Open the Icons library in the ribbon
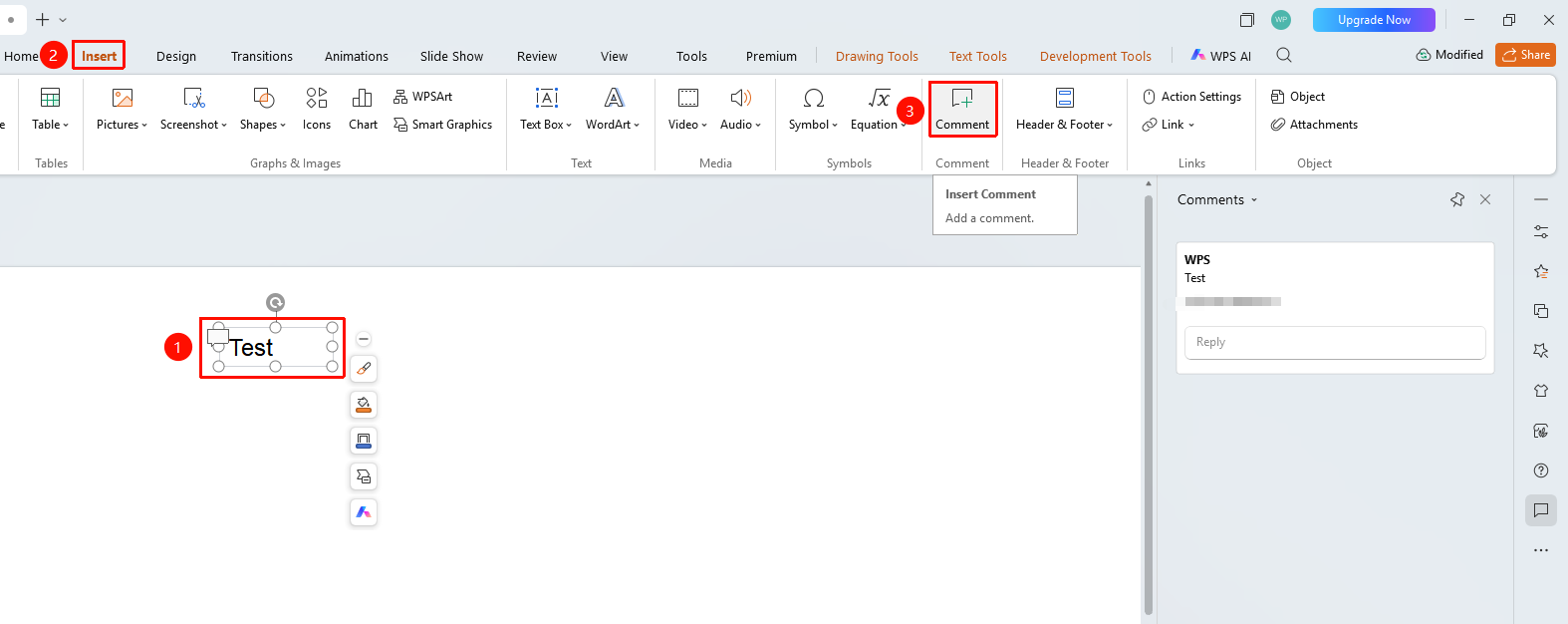Screen dimensions: 1568x624 tap(317, 109)
